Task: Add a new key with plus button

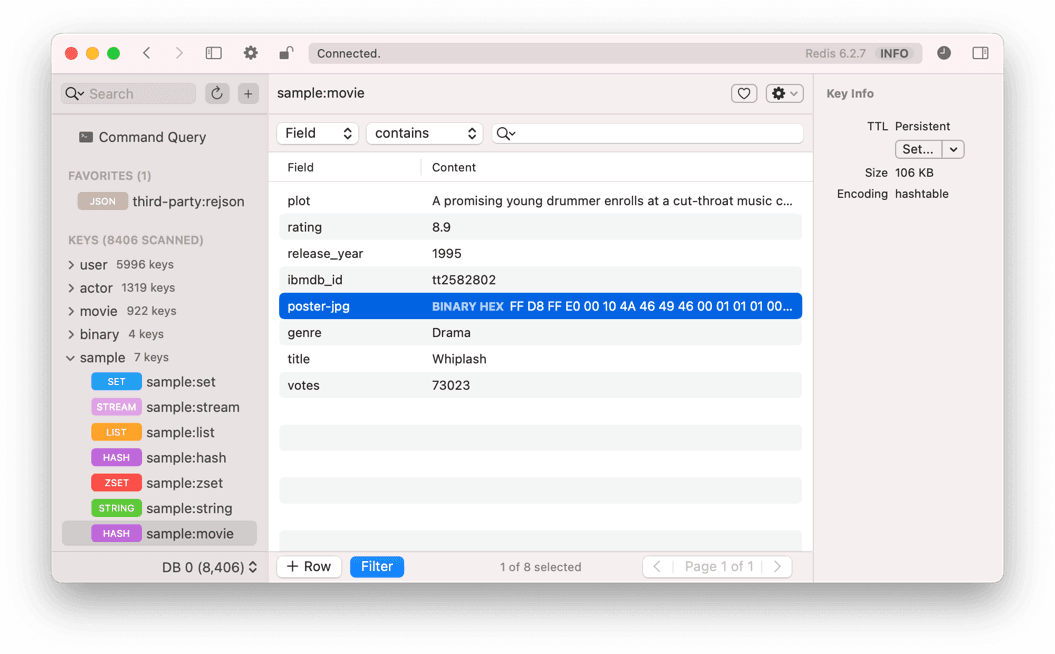Action: (x=248, y=93)
